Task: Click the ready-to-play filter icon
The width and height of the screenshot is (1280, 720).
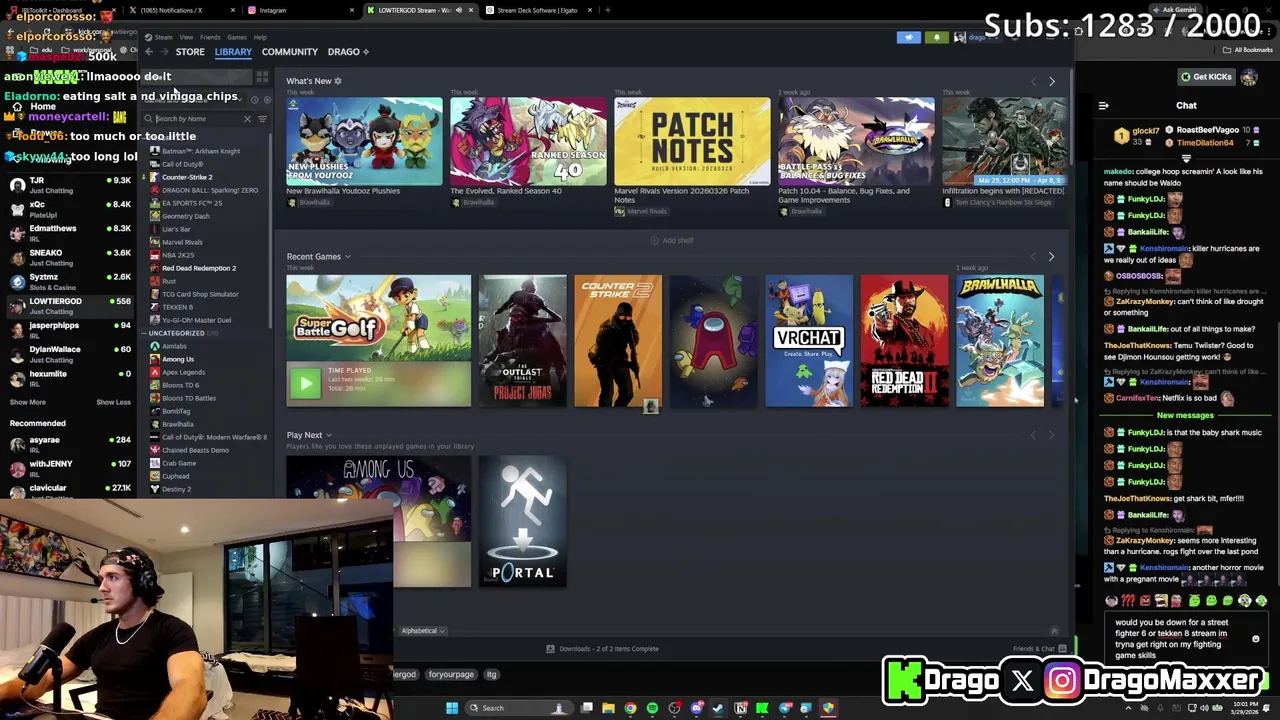Action: point(266,99)
